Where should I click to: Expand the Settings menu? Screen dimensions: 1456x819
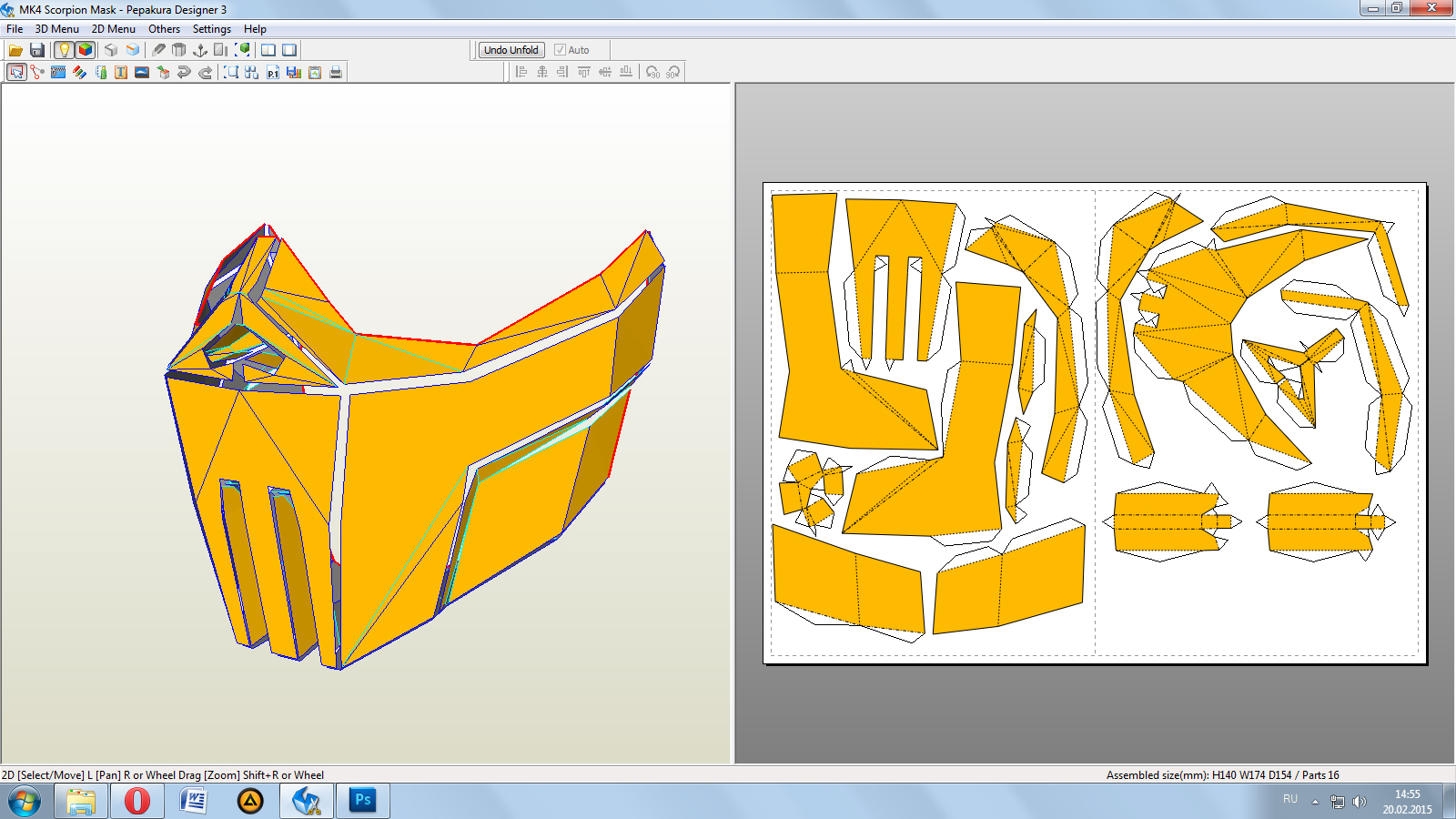pos(211,29)
